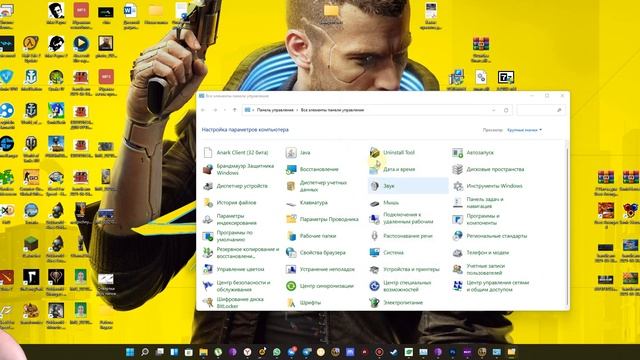Go up one level in Control Panel
Image resolution: width=640 pixels, height=360 pixels.
[x=235, y=110]
